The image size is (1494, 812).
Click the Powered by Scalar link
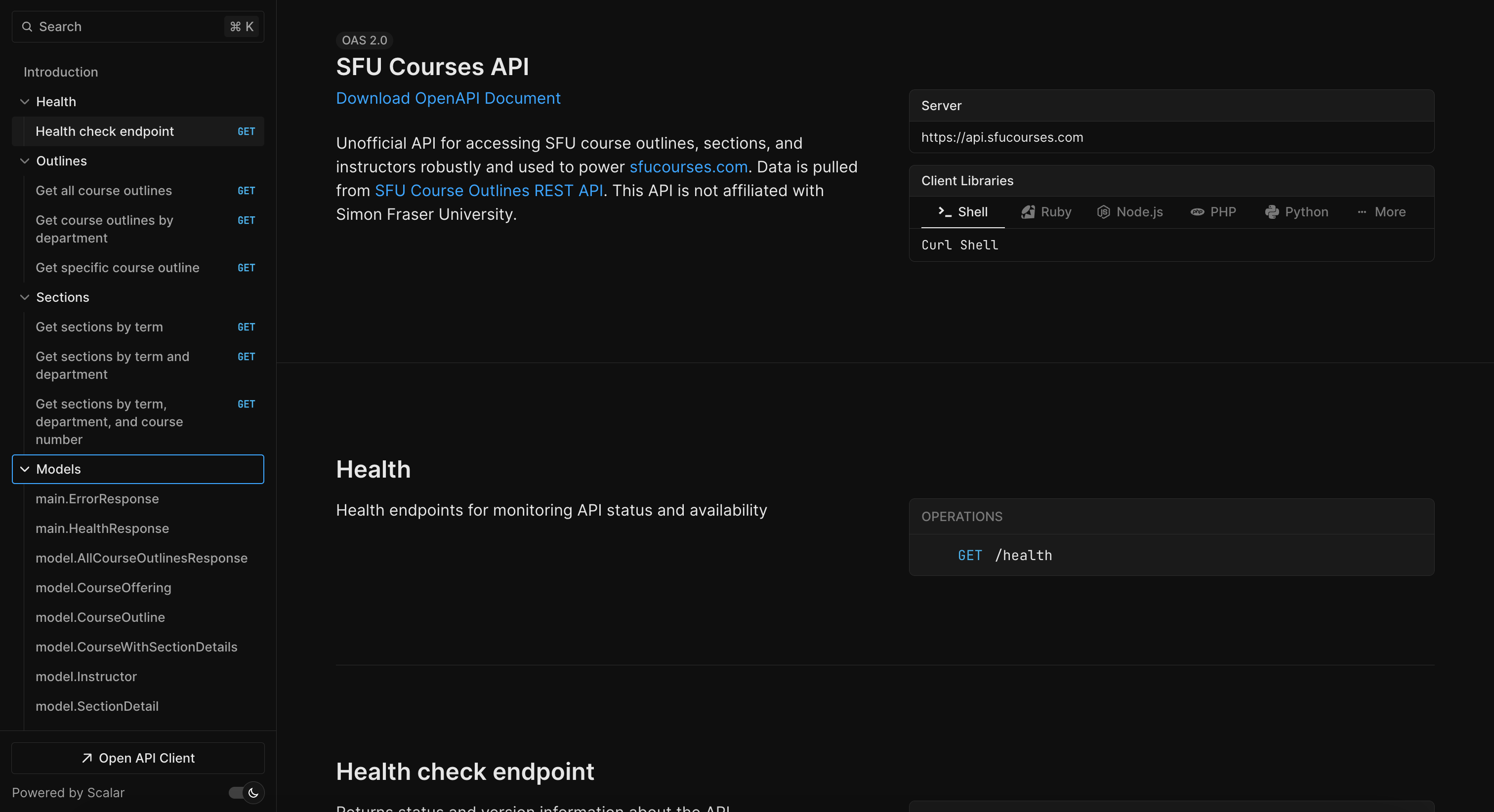coord(69,793)
